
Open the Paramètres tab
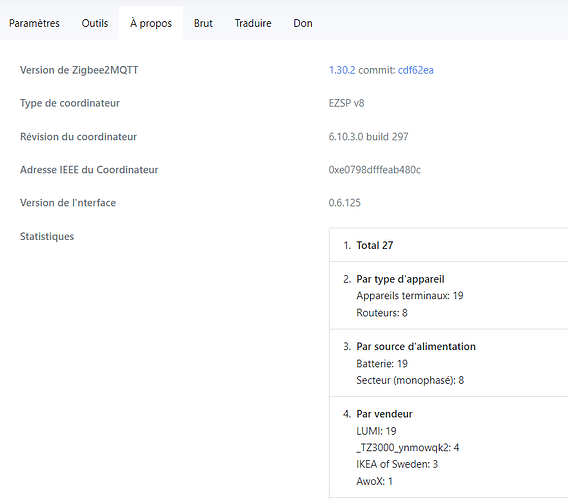pyautogui.click(x=34, y=23)
